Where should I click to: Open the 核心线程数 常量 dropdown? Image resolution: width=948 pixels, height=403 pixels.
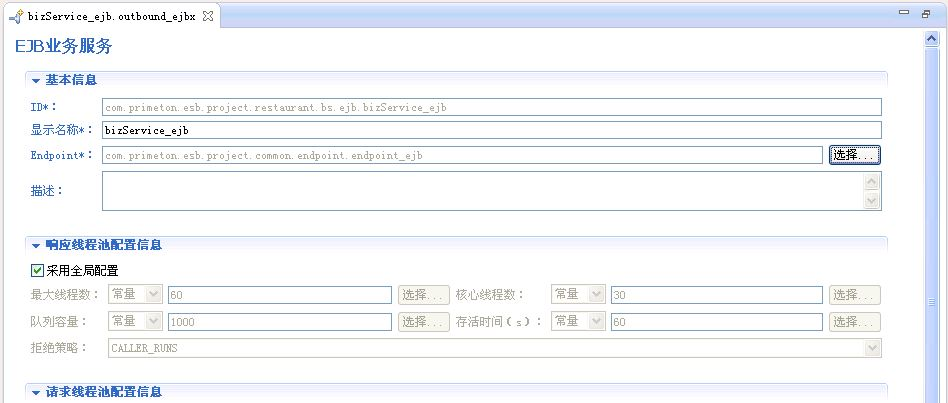tap(596, 294)
